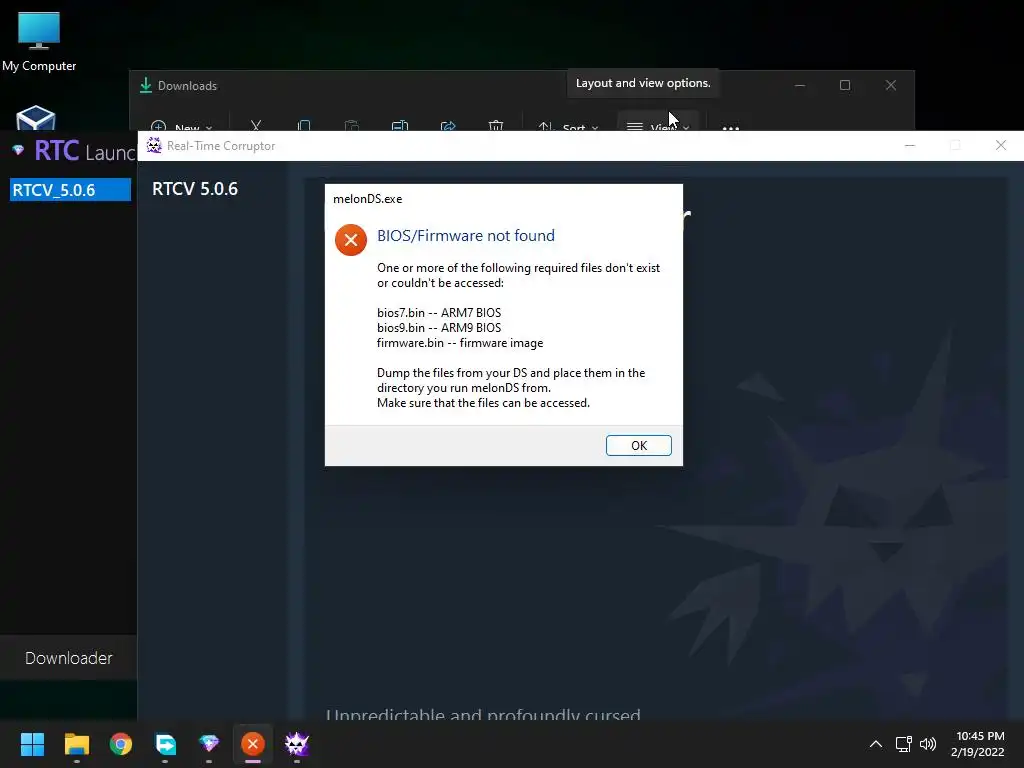Click the 'bios7.bin -- ARM7 BIOS' line
Screen dimensions: 1024x768
pyautogui.click(x=439, y=313)
